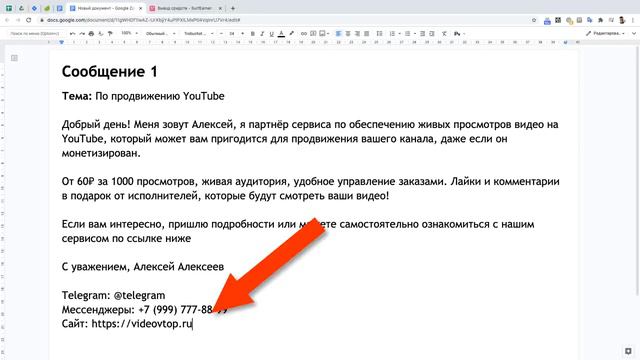Print the document using the printer icon

click(91, 33)
